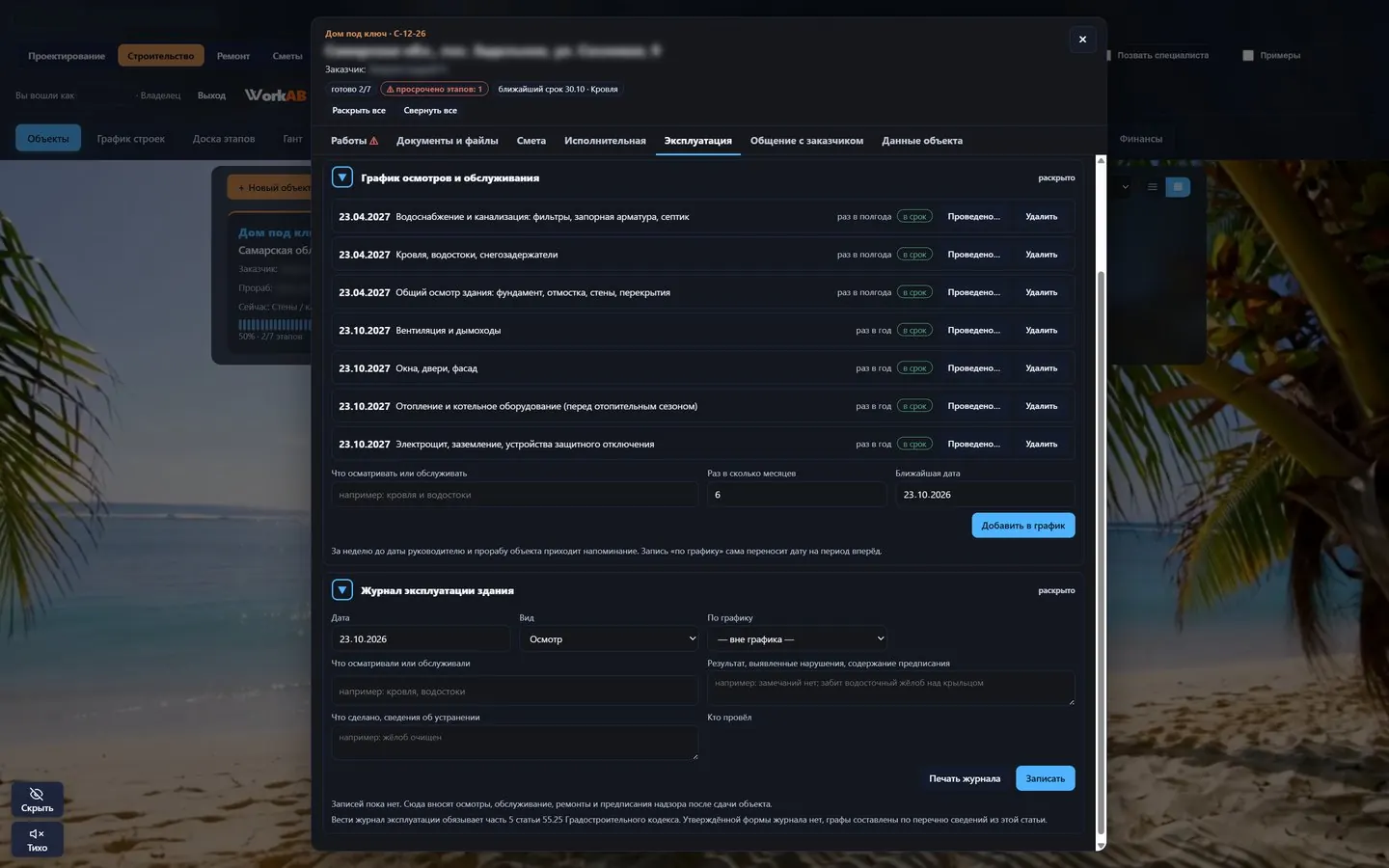Viewport: 1389px width, 868px height.
Task: Click Печать журнала button
Action: pyautogui.click(x=965, y=778)
